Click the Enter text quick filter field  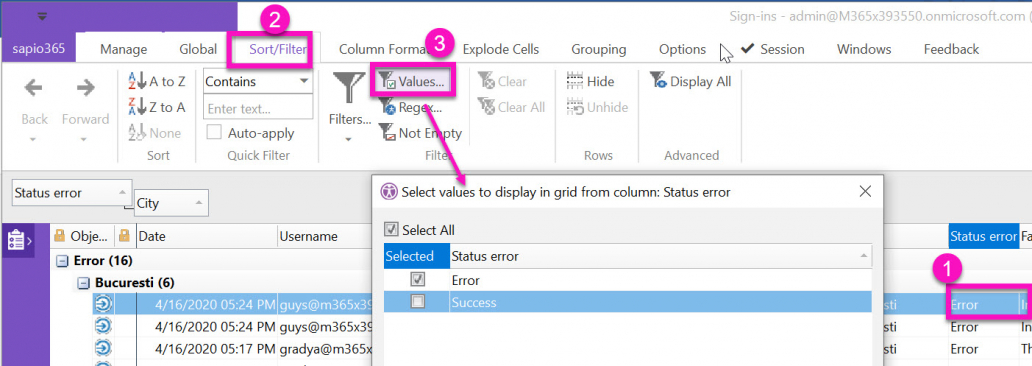(258, 108)
